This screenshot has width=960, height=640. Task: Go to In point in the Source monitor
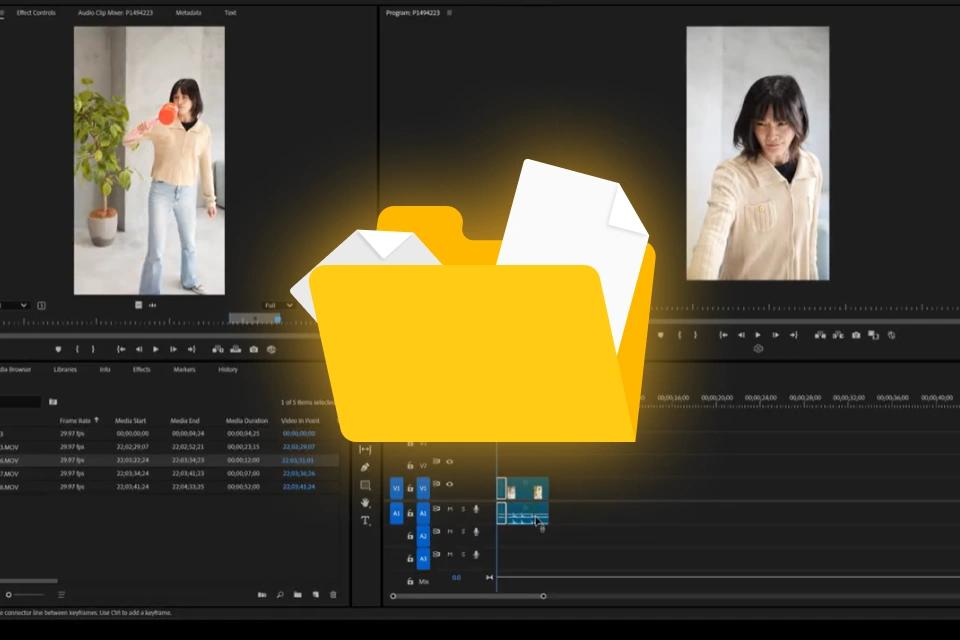coord(121,349)
